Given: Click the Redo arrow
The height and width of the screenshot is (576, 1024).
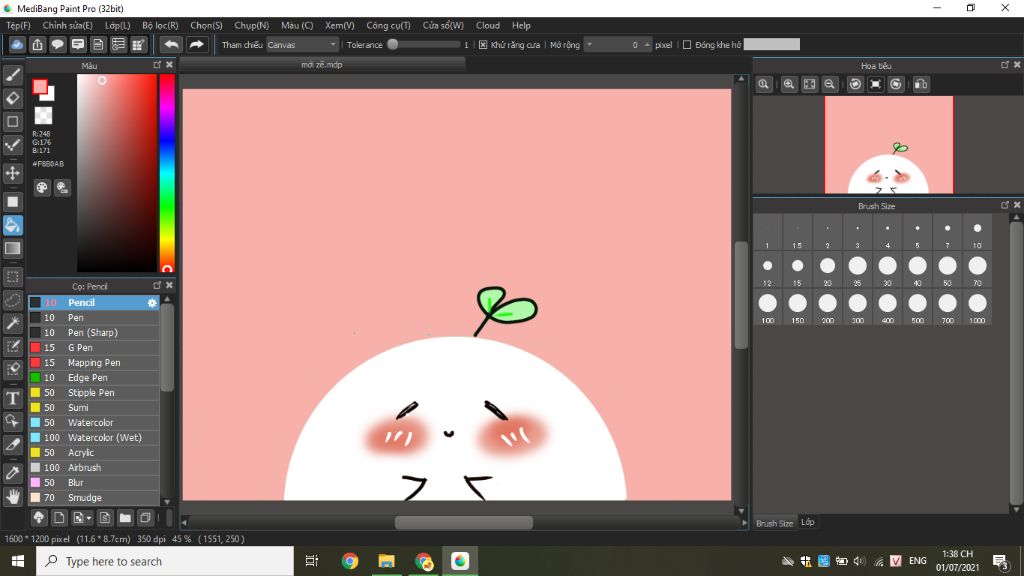Looking at the screenshot, I should 196,44.
